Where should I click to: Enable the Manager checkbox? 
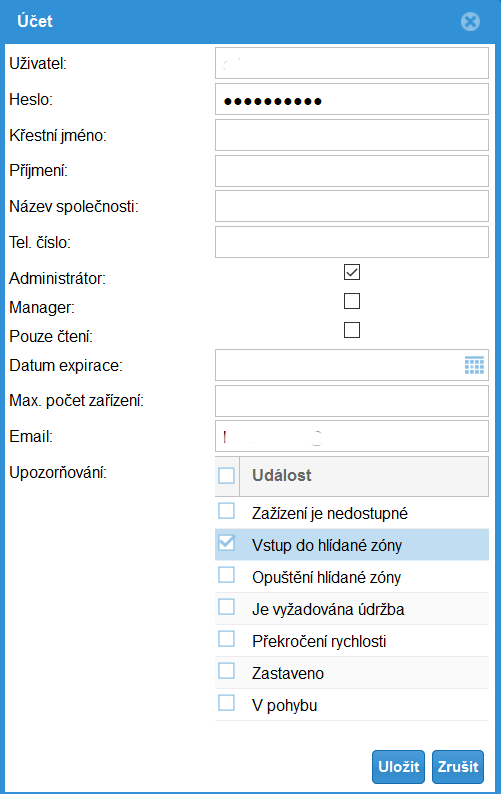pos(352,301)
